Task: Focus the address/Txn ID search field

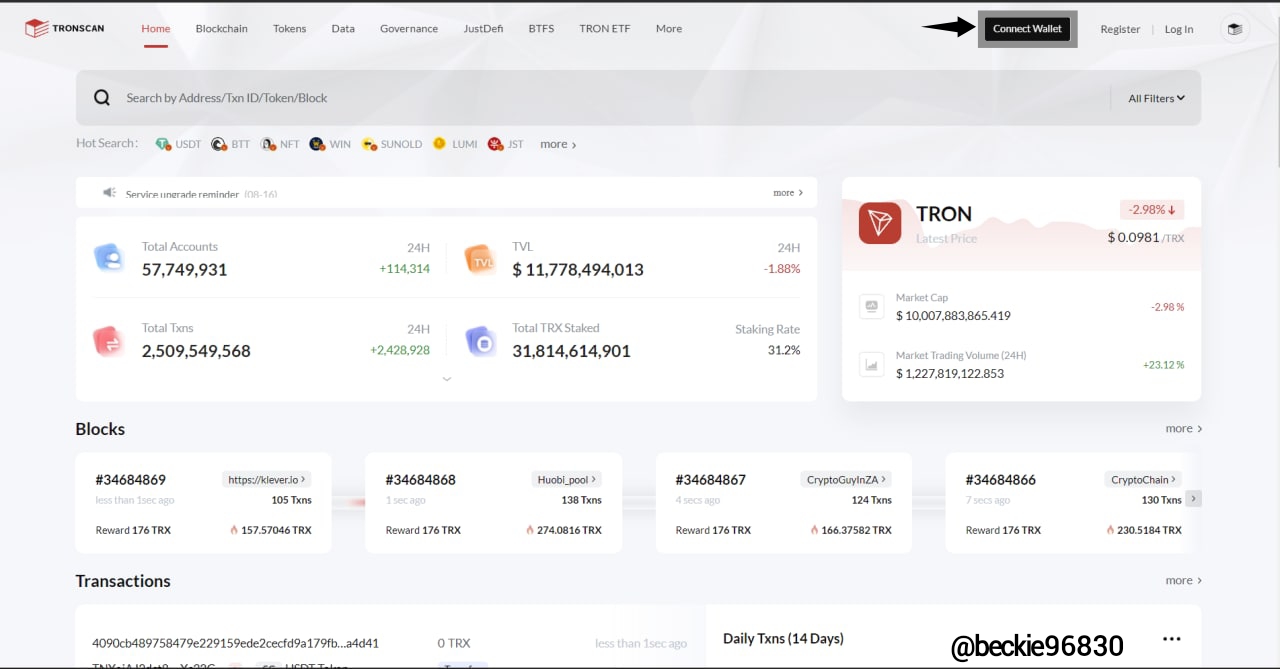Action: pos(610,98)
